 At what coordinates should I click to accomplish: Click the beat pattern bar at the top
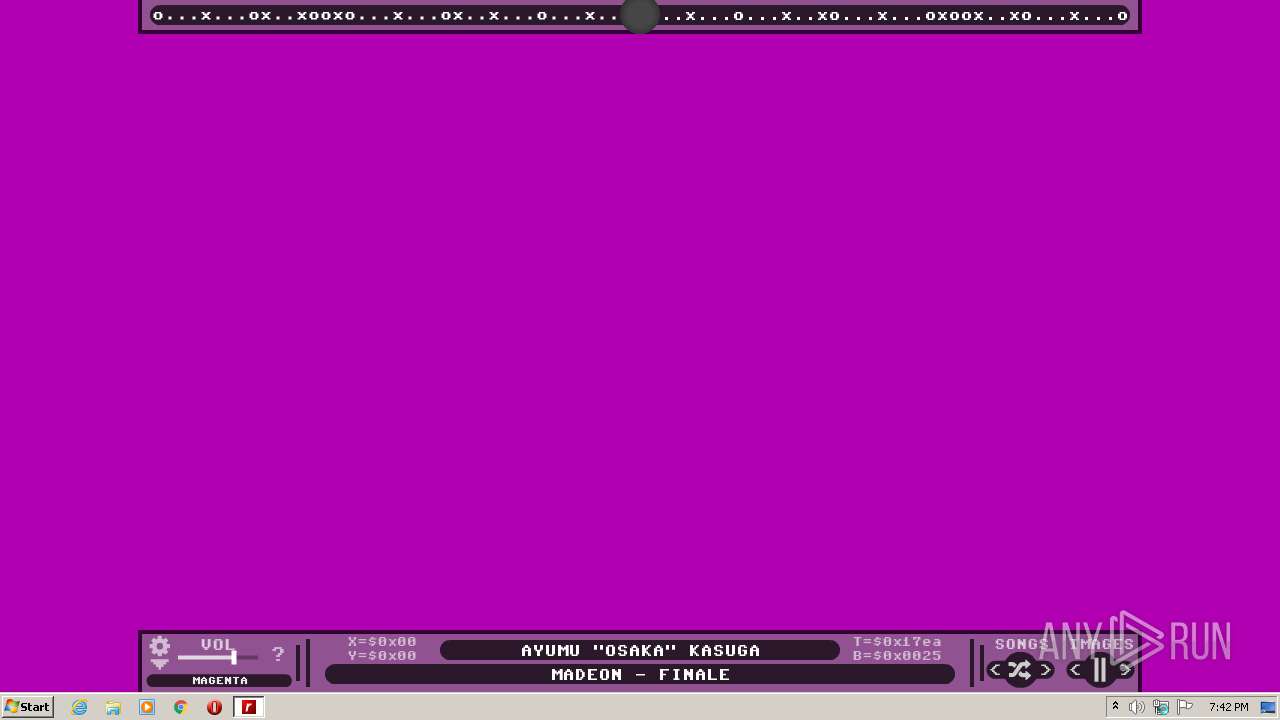tap(640, 15)
